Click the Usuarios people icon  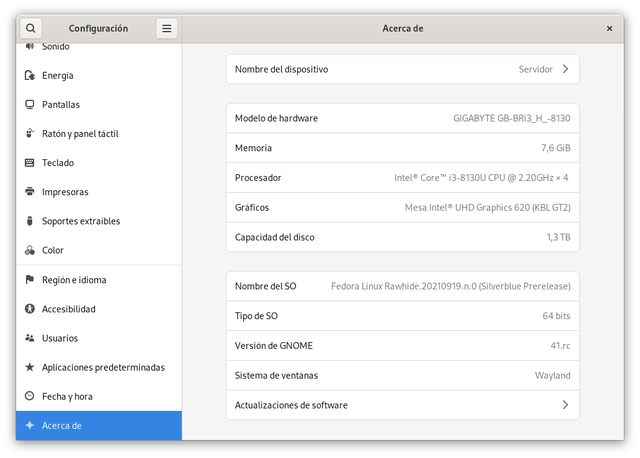pos(30,338)
